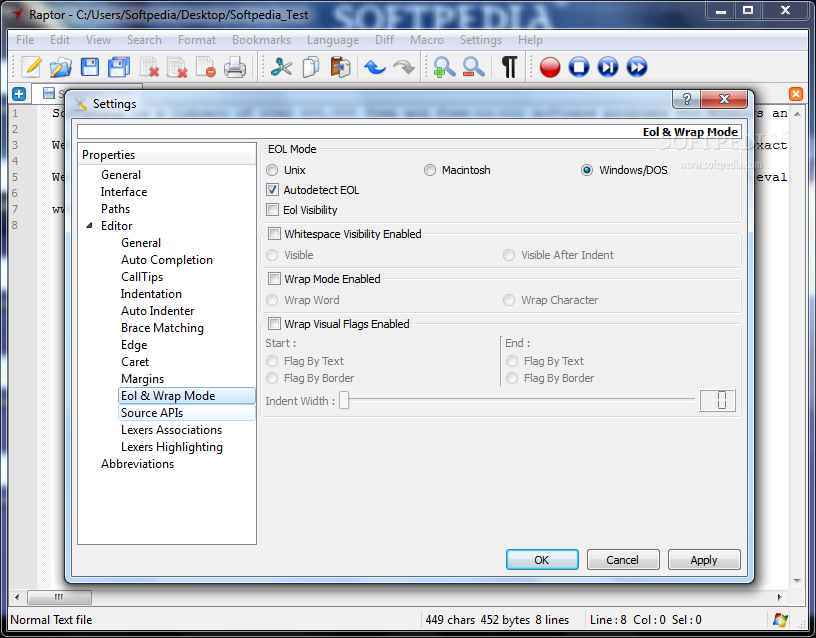
Task: Play macro with the play/pause button
Action: click(608, 67)
